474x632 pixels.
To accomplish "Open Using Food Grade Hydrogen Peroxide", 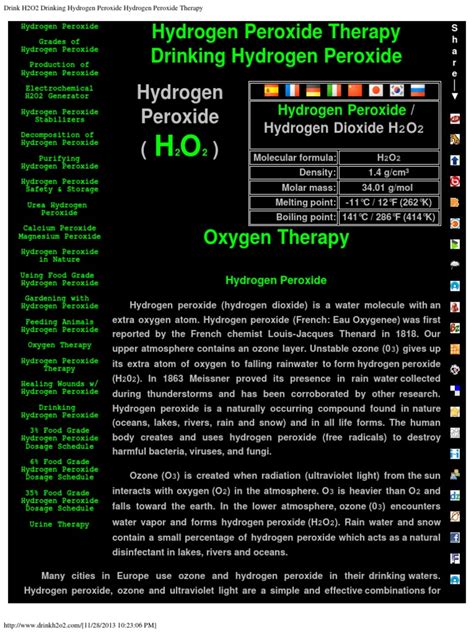I will (60, 279).
